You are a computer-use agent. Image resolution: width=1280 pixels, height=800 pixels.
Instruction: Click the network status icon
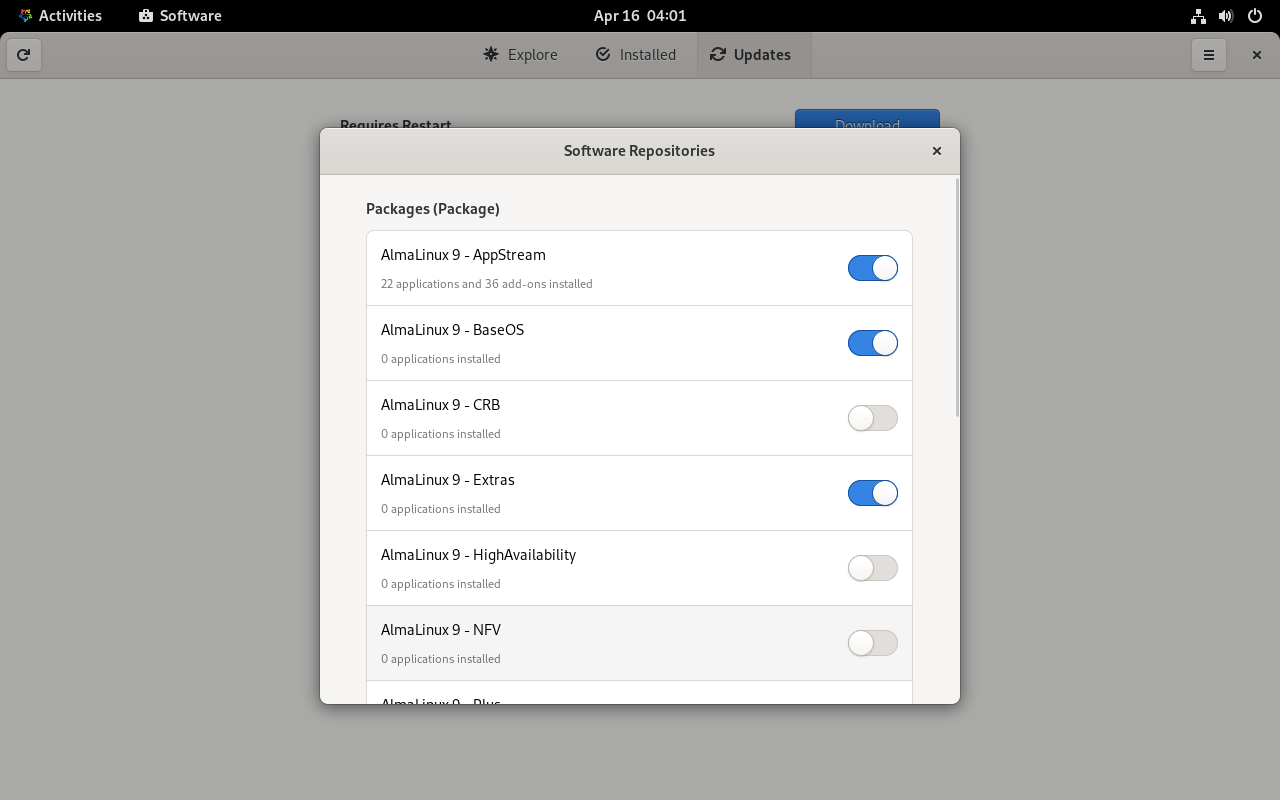1198,16
